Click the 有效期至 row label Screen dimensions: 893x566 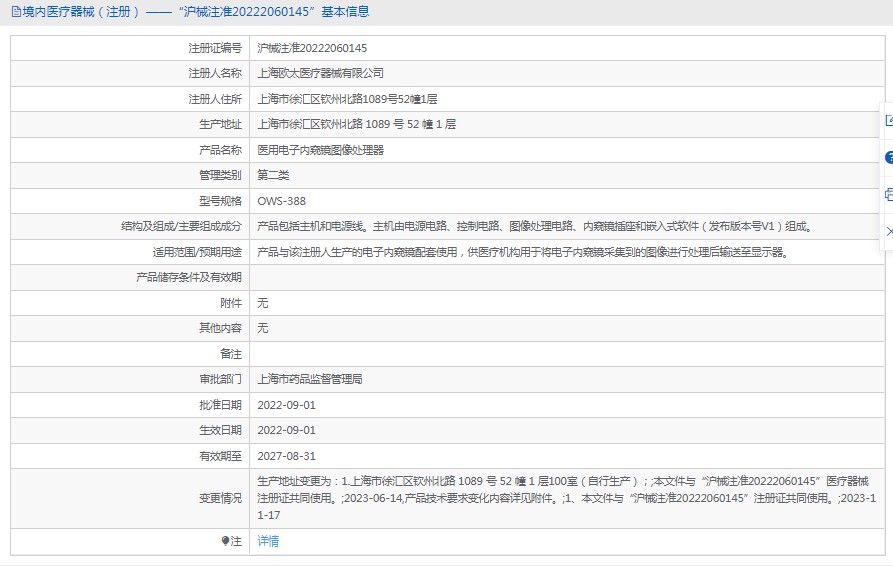(x=220, y=456)
